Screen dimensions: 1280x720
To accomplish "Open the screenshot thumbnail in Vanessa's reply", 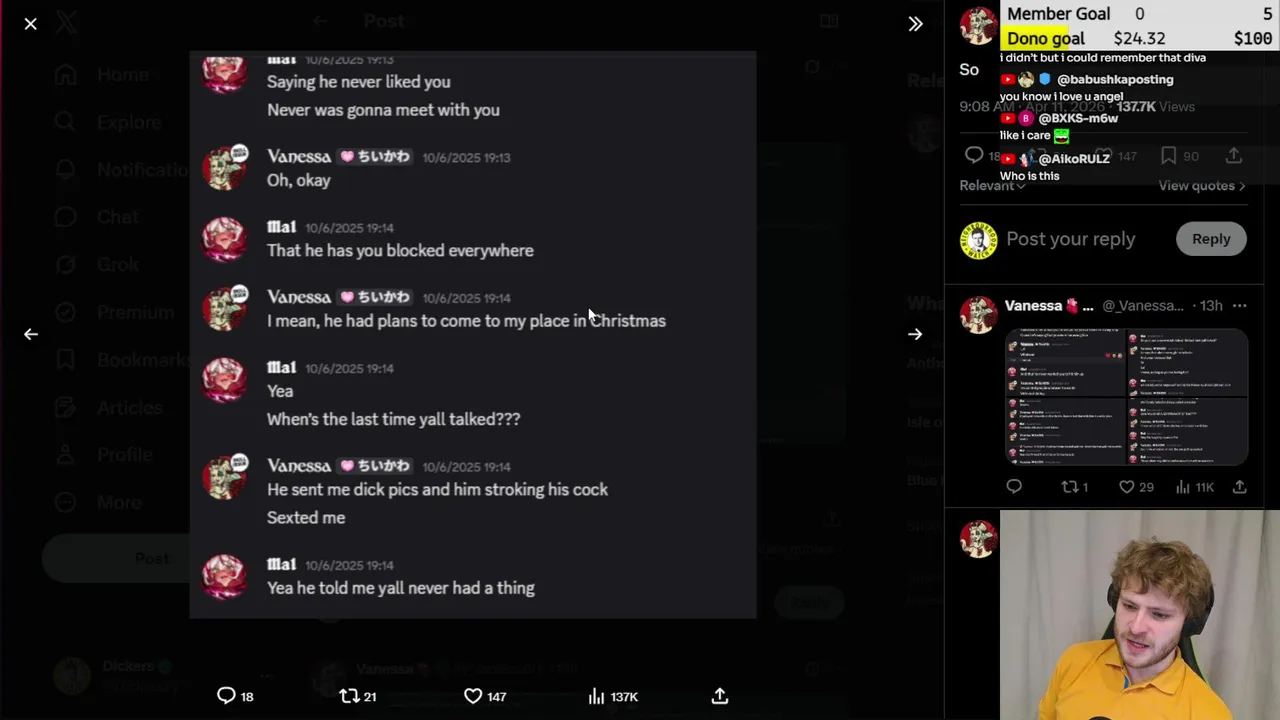I will point(1126,397).
